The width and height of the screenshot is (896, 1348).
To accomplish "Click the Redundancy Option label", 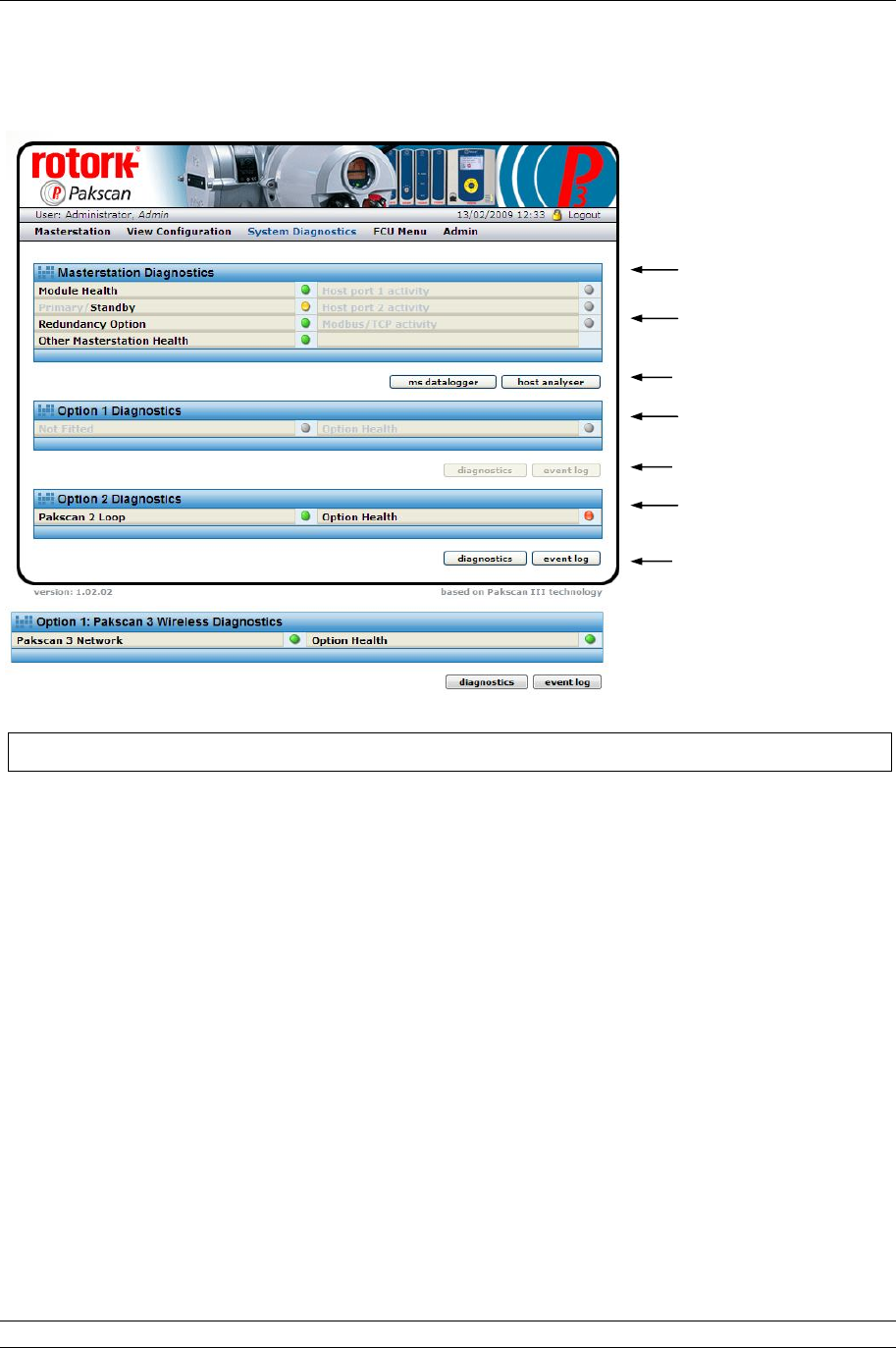I will (x=92, y=325).
